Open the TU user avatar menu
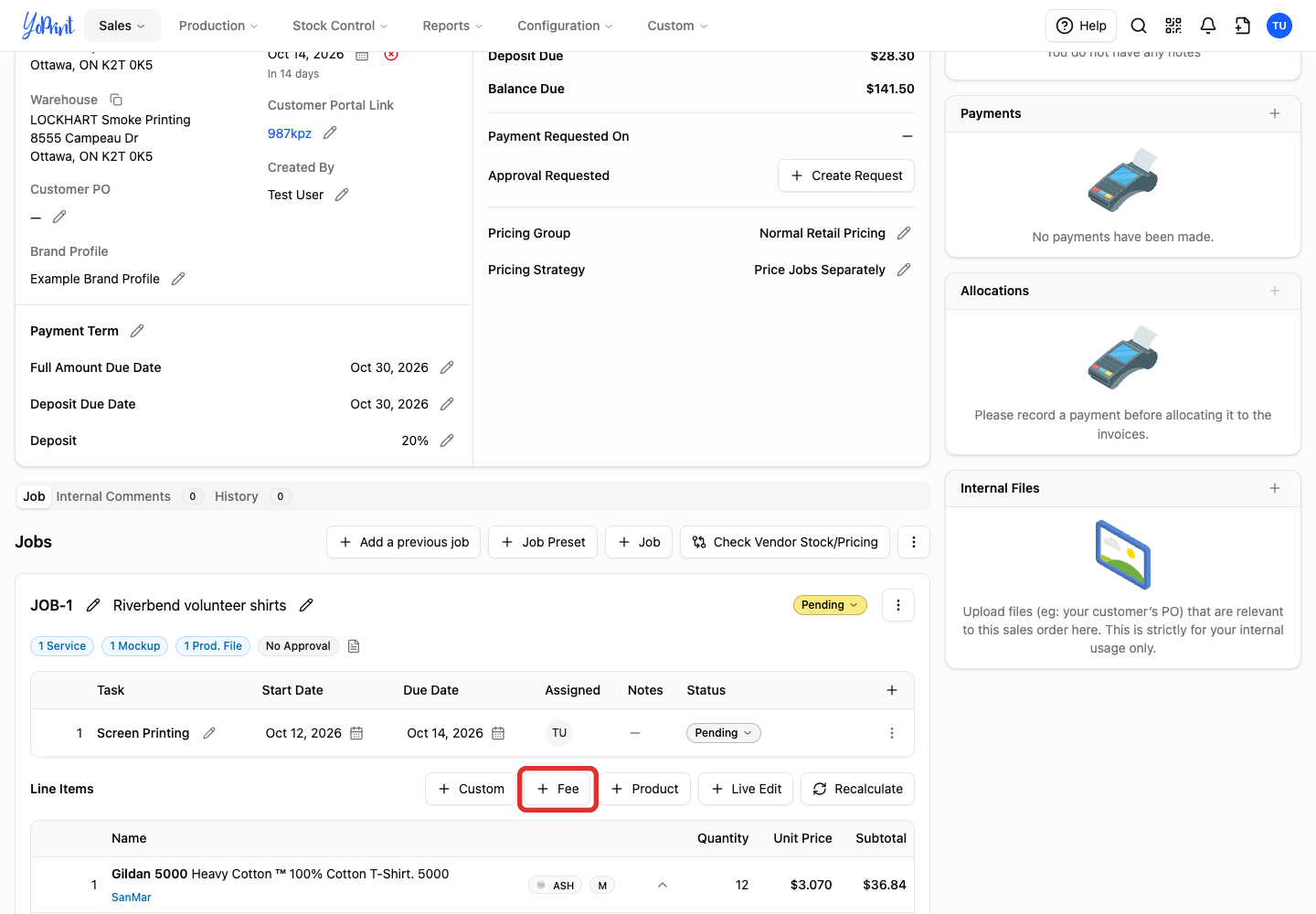1316x914 pixels. pos(1279,26)
